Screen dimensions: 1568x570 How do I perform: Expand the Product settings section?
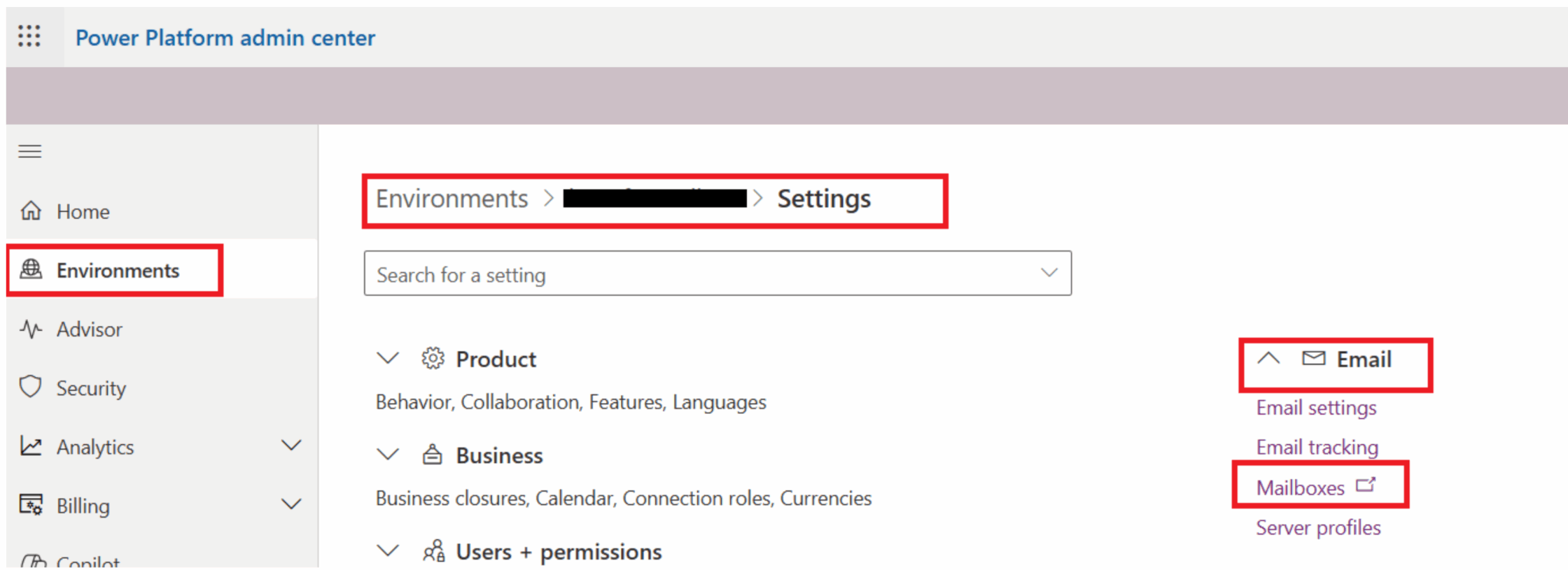388,359
